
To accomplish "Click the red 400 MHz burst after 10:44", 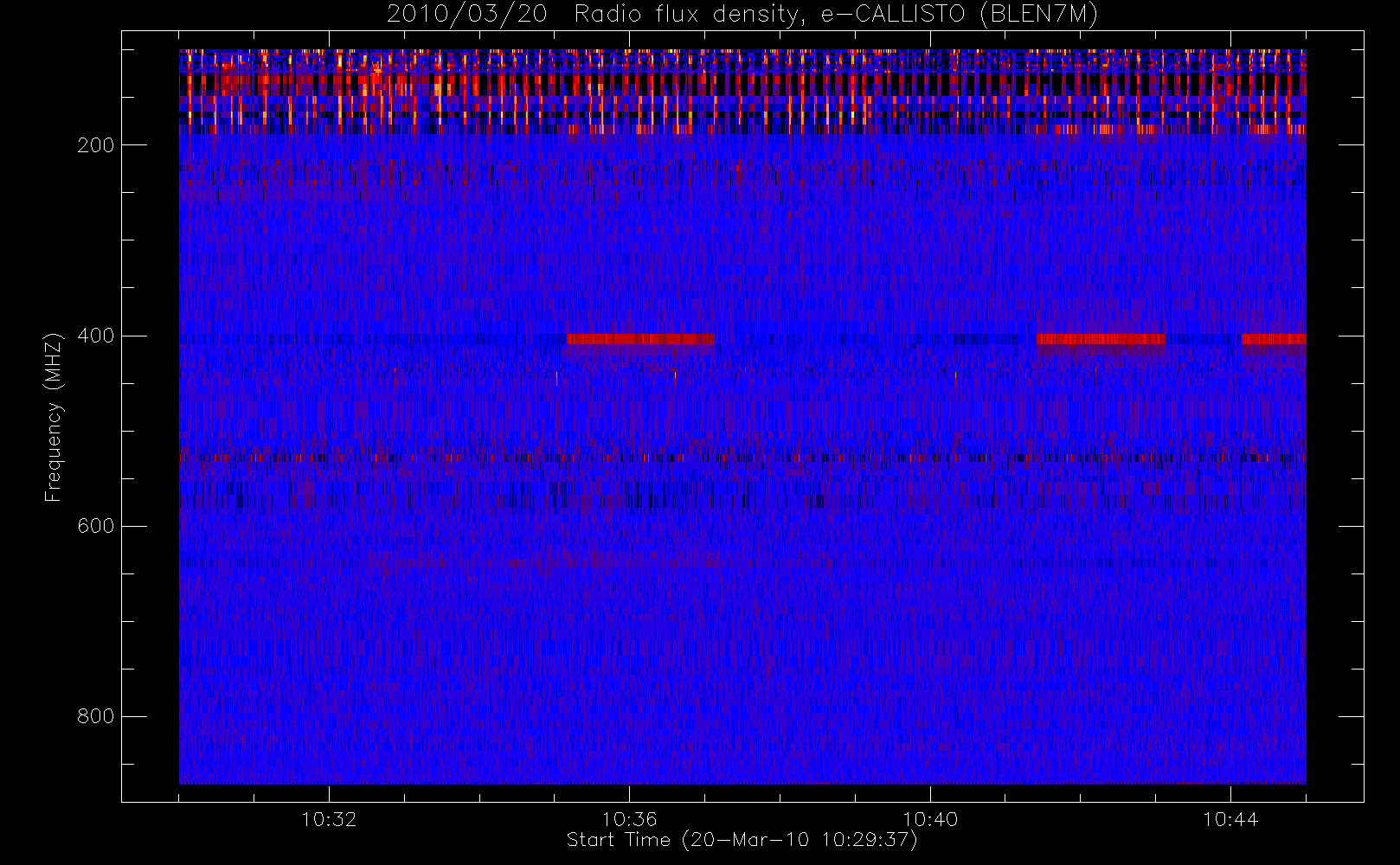I will click(1274, 339).
